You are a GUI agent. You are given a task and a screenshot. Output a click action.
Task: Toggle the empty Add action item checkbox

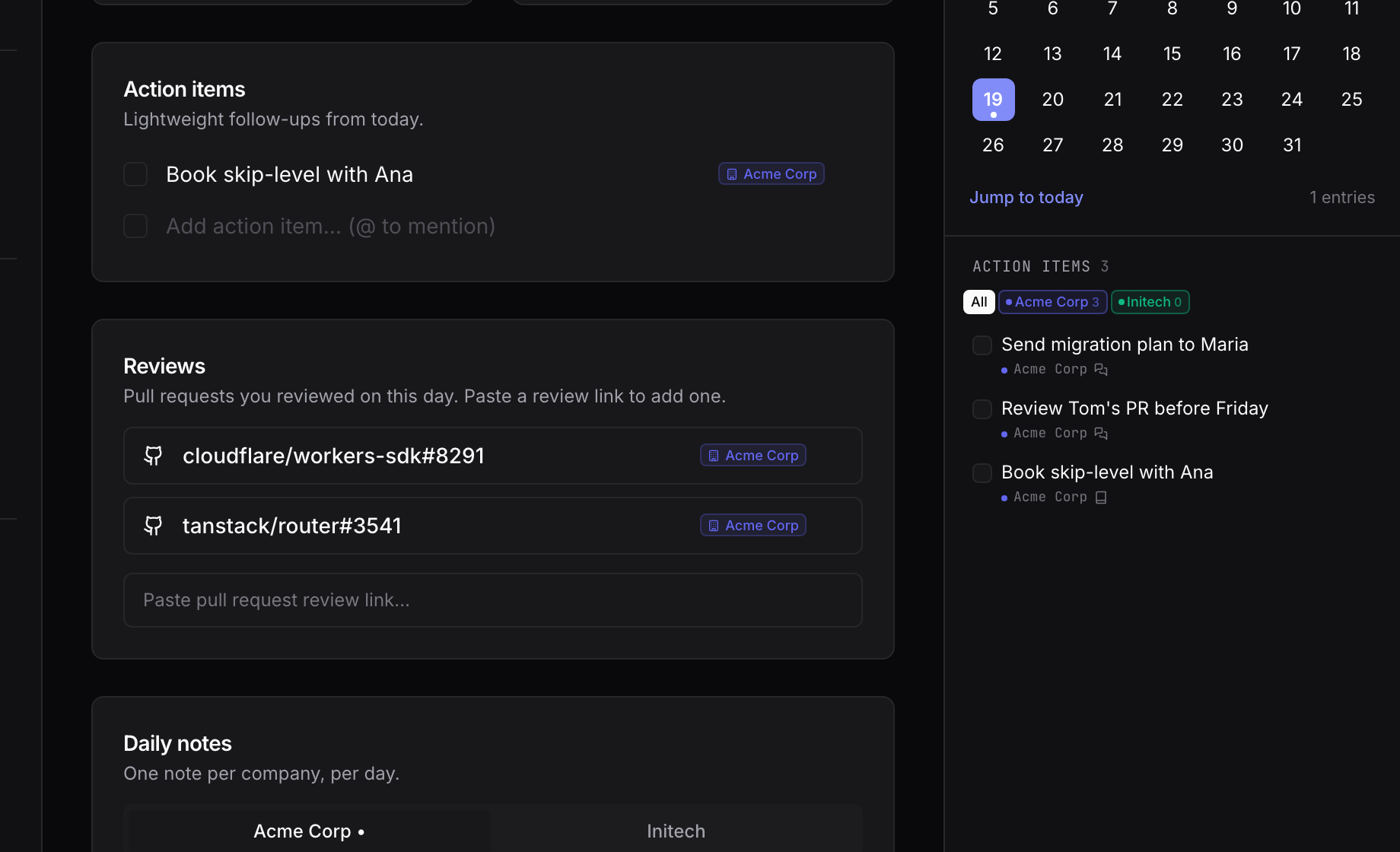coord(135,226)
